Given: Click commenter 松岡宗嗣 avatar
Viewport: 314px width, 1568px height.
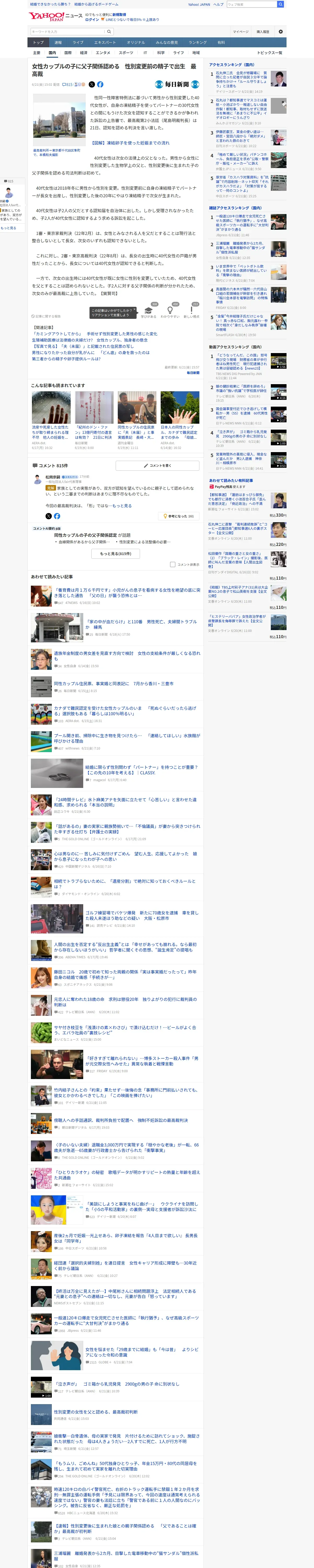Looking at the screenshot, I should 37,480.
